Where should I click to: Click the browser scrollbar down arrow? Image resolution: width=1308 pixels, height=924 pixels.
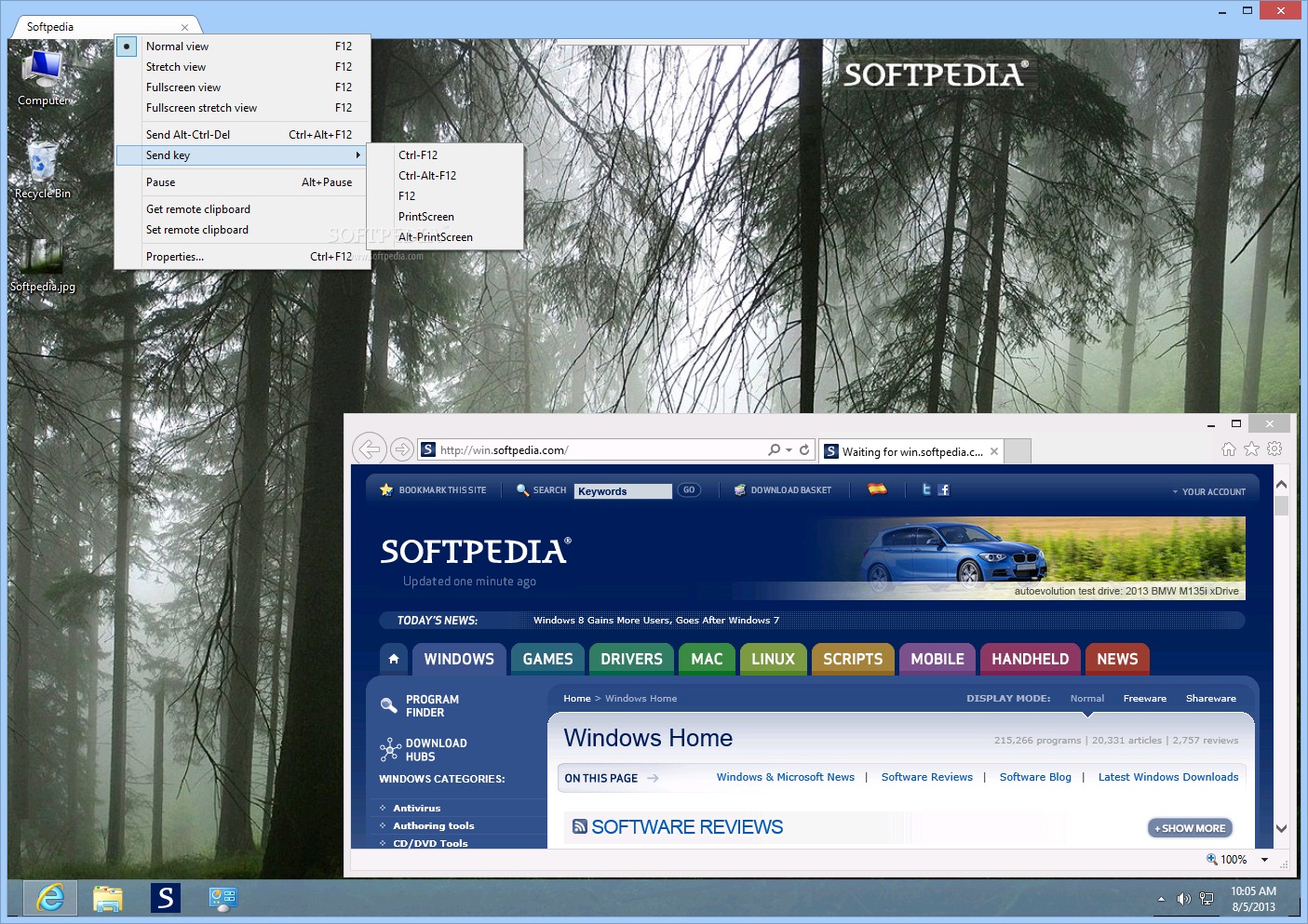(1282, 827)
